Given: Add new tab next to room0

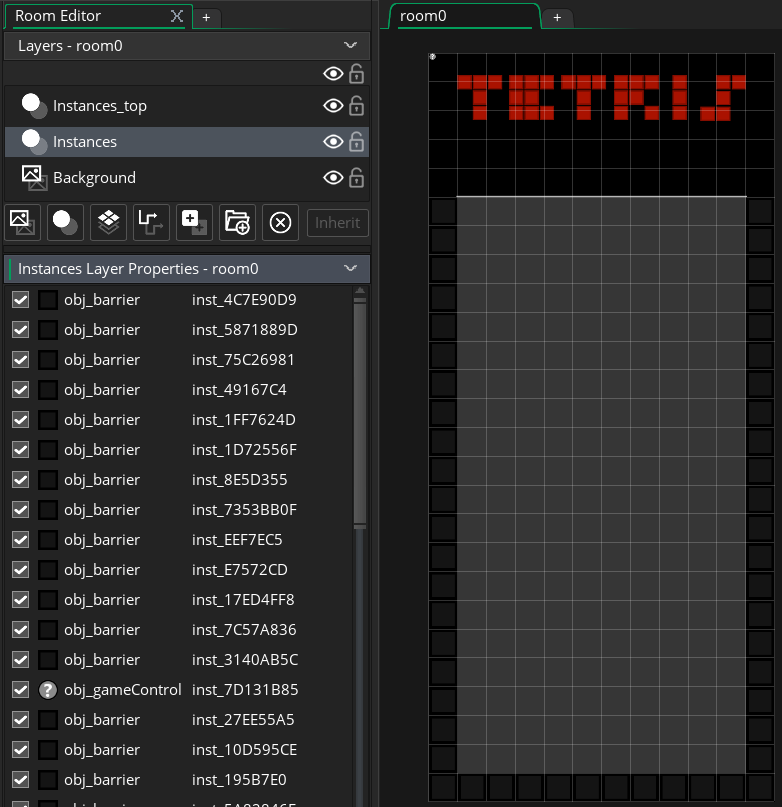Looking at the screenshot, I should tap(557, 17).
